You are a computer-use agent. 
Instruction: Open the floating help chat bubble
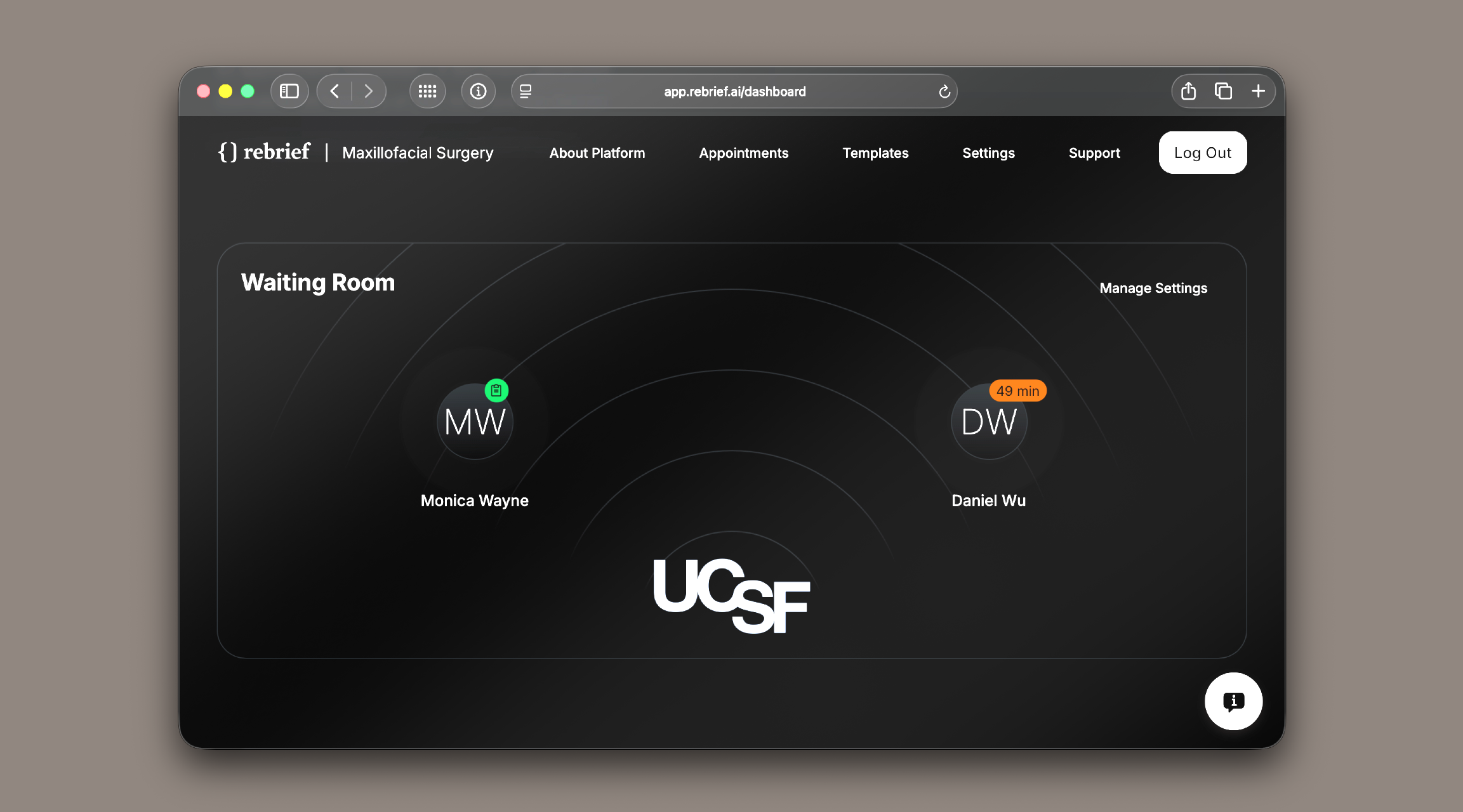coord(1233,701)
